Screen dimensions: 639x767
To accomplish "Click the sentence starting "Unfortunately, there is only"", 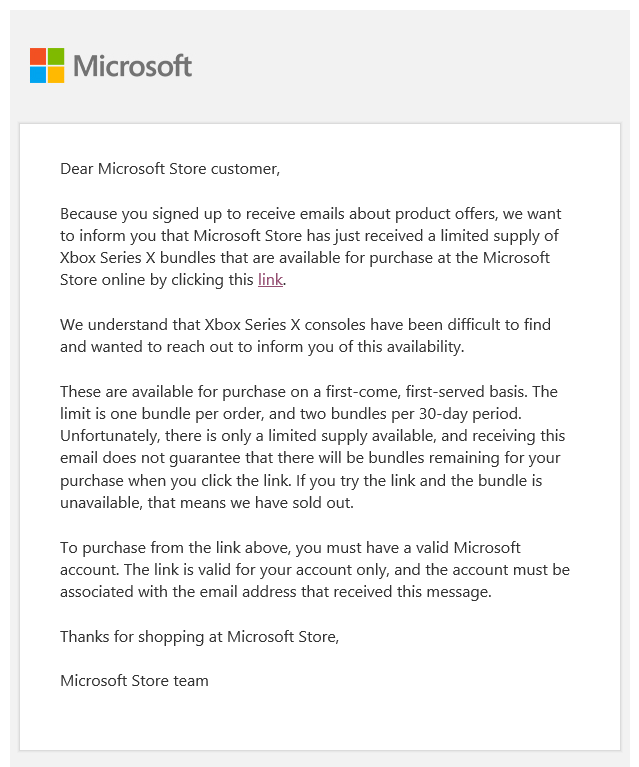I will (313, 458).
